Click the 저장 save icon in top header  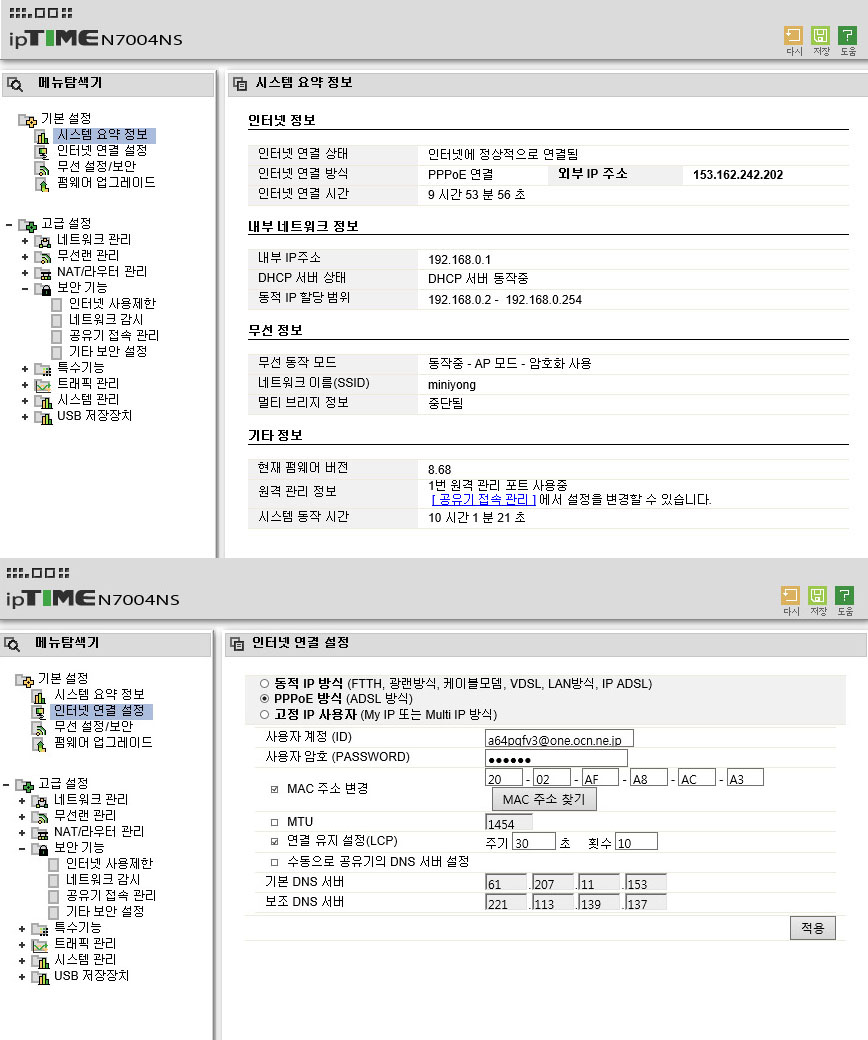coord(820,35)
